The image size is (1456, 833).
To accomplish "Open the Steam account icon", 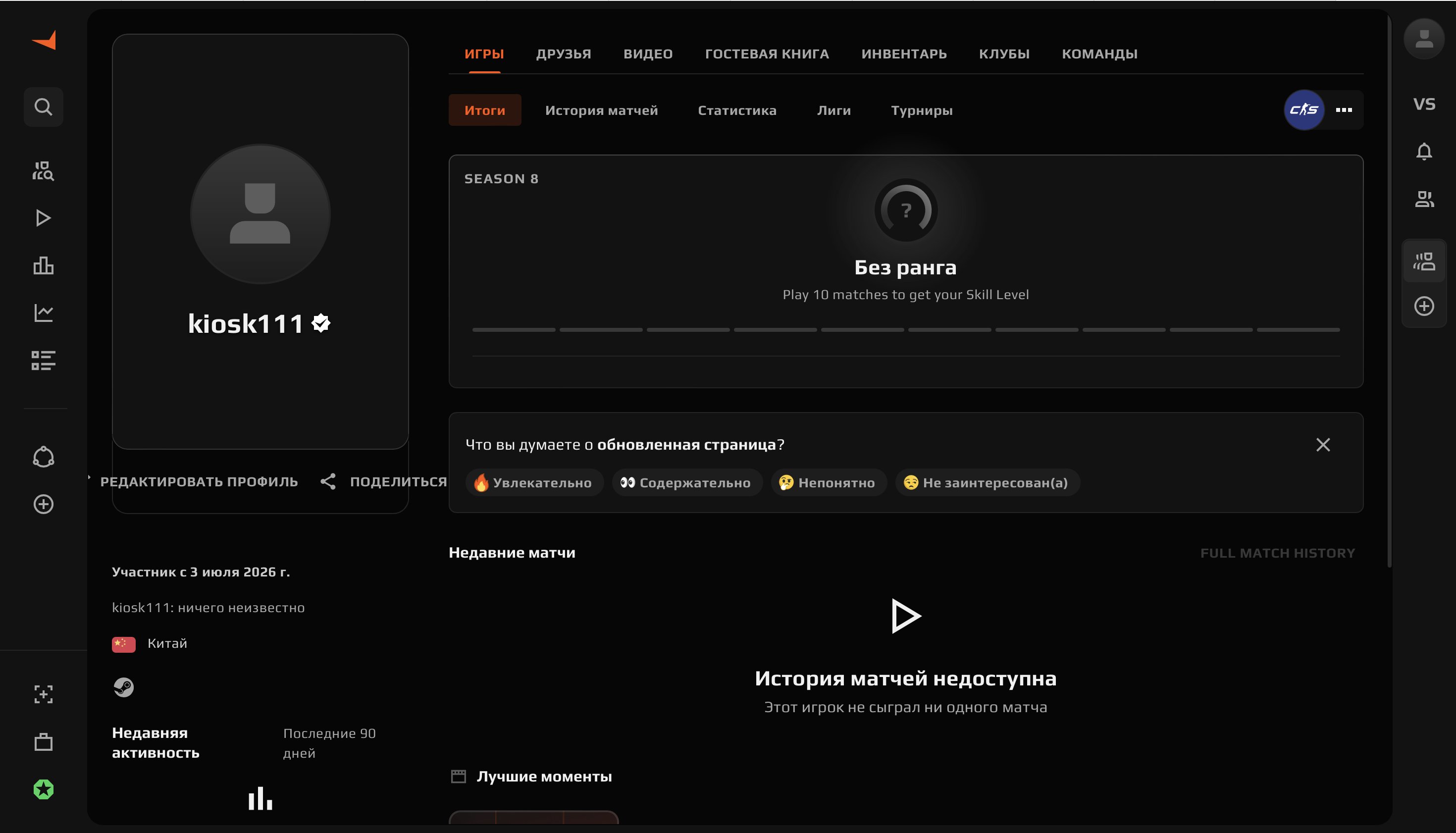I will coord(124,687).
